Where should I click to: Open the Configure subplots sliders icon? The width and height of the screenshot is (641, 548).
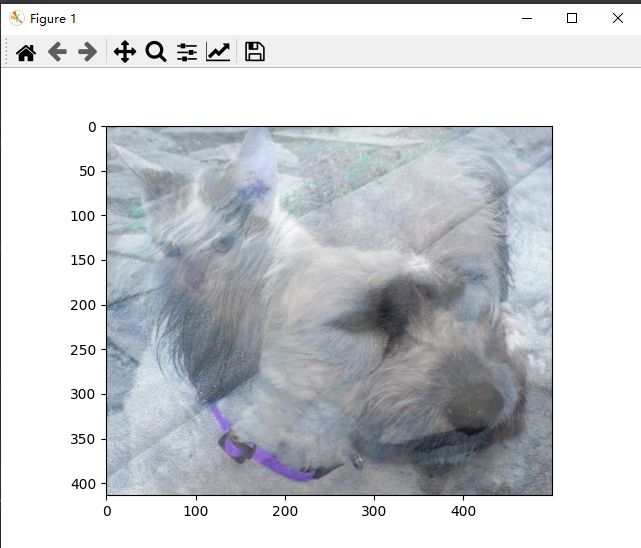click(x=187, y=52)
